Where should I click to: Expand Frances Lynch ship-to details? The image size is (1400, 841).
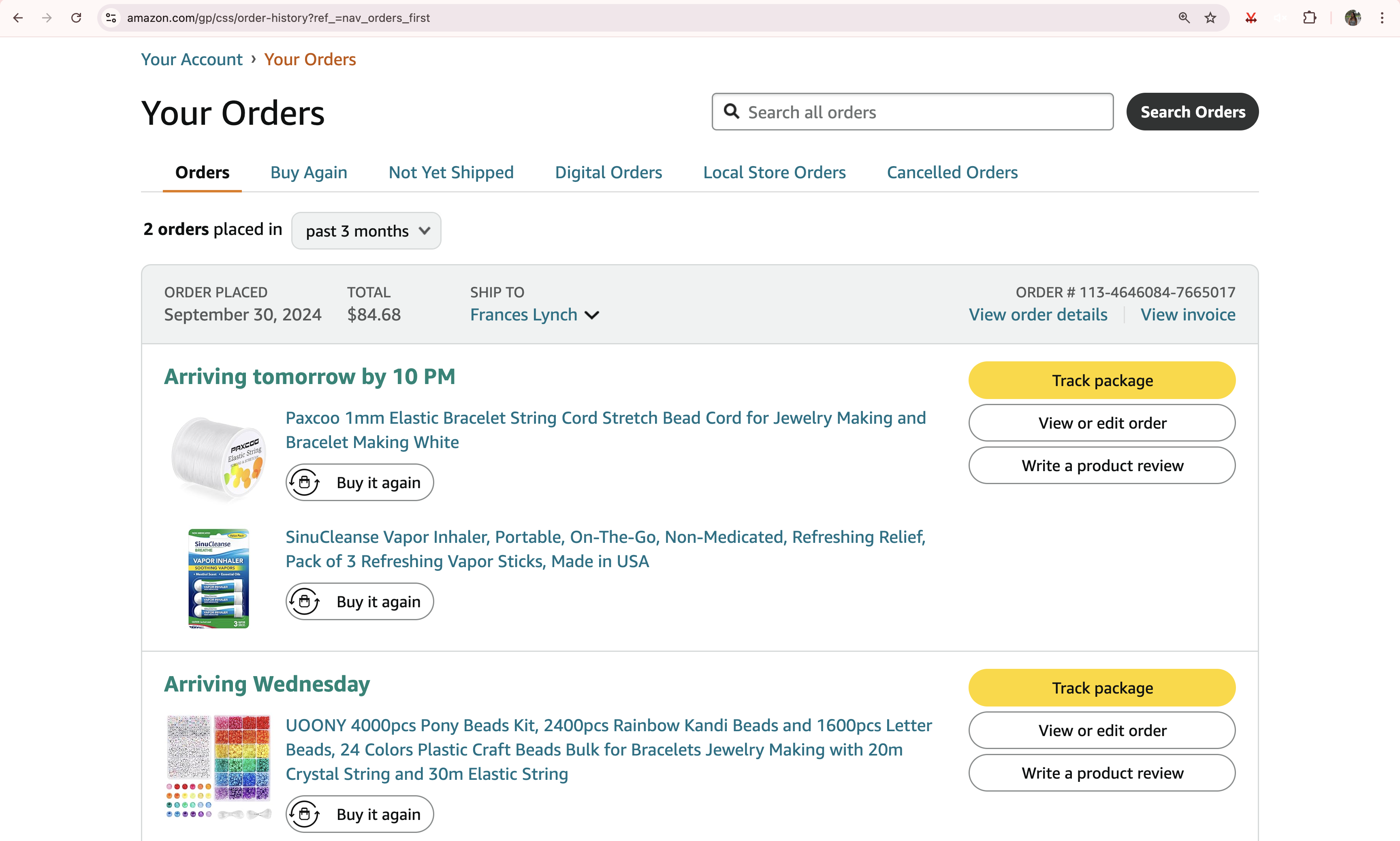point(534,314)
